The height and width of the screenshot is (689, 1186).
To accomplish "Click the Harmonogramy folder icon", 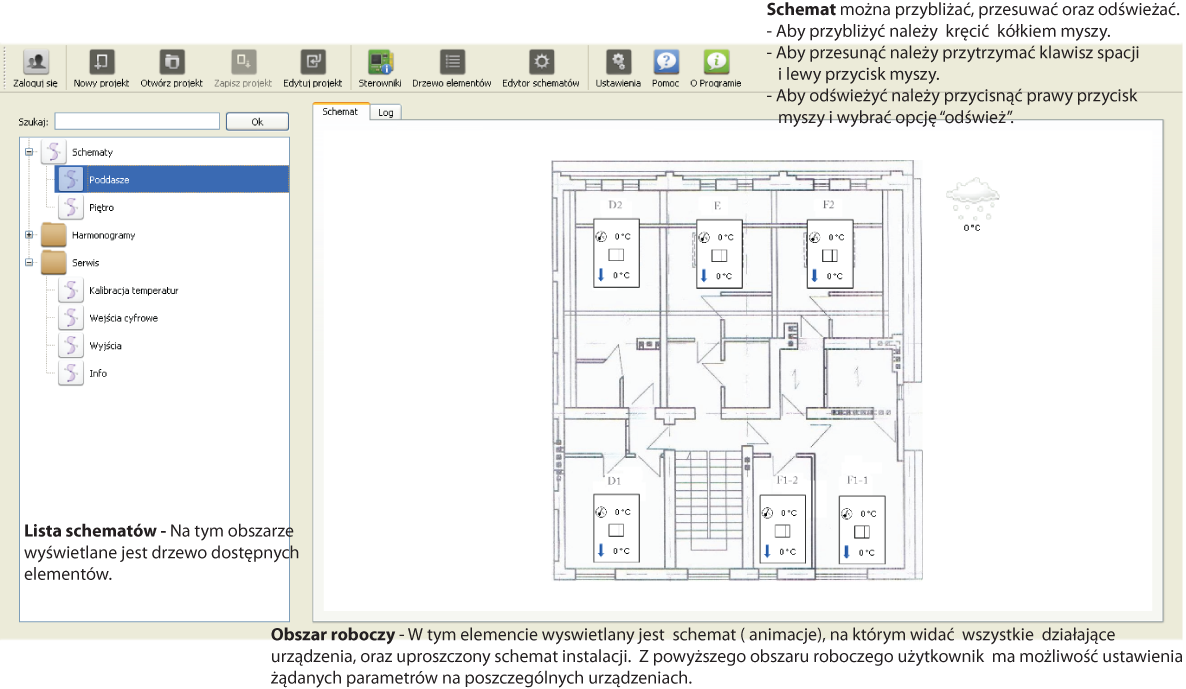I will pos(54,234).
